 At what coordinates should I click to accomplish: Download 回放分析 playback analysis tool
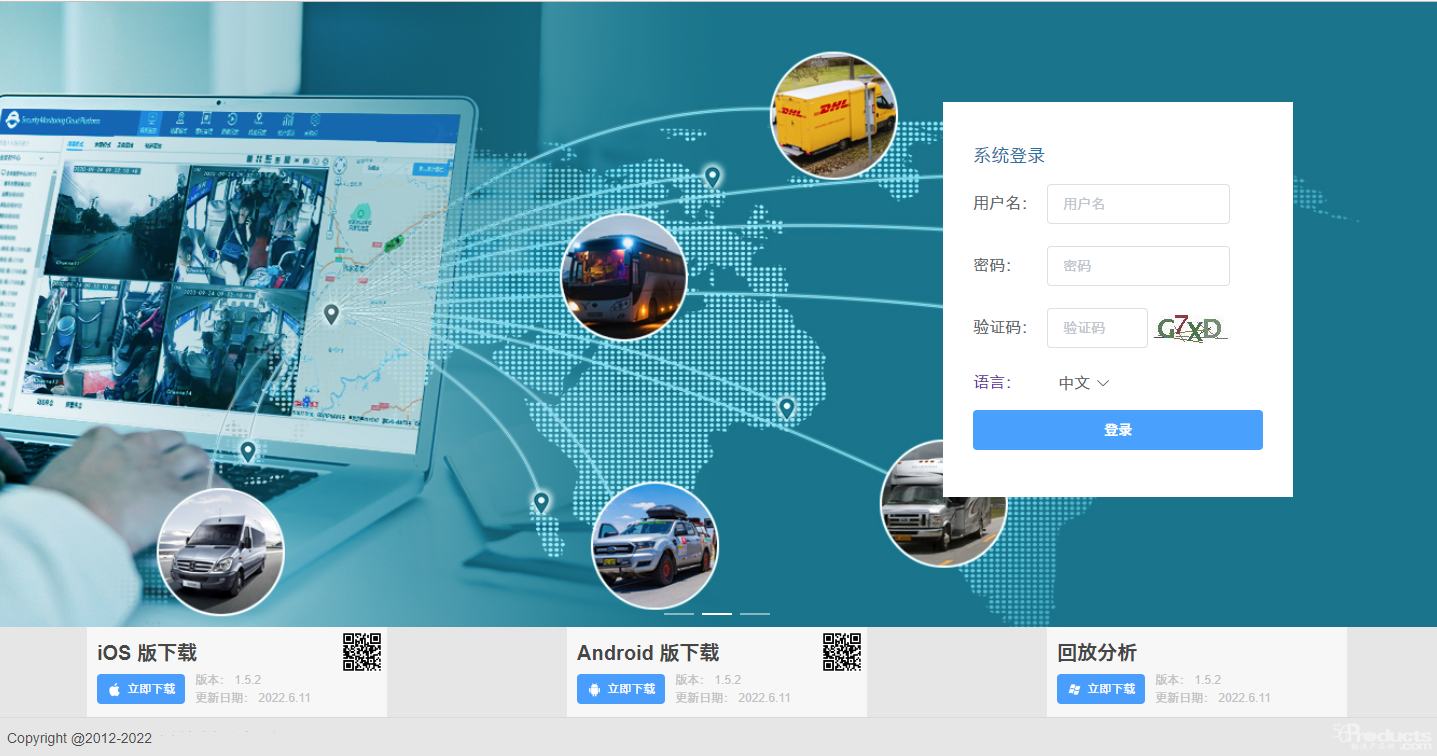[x=1101, y=689]
